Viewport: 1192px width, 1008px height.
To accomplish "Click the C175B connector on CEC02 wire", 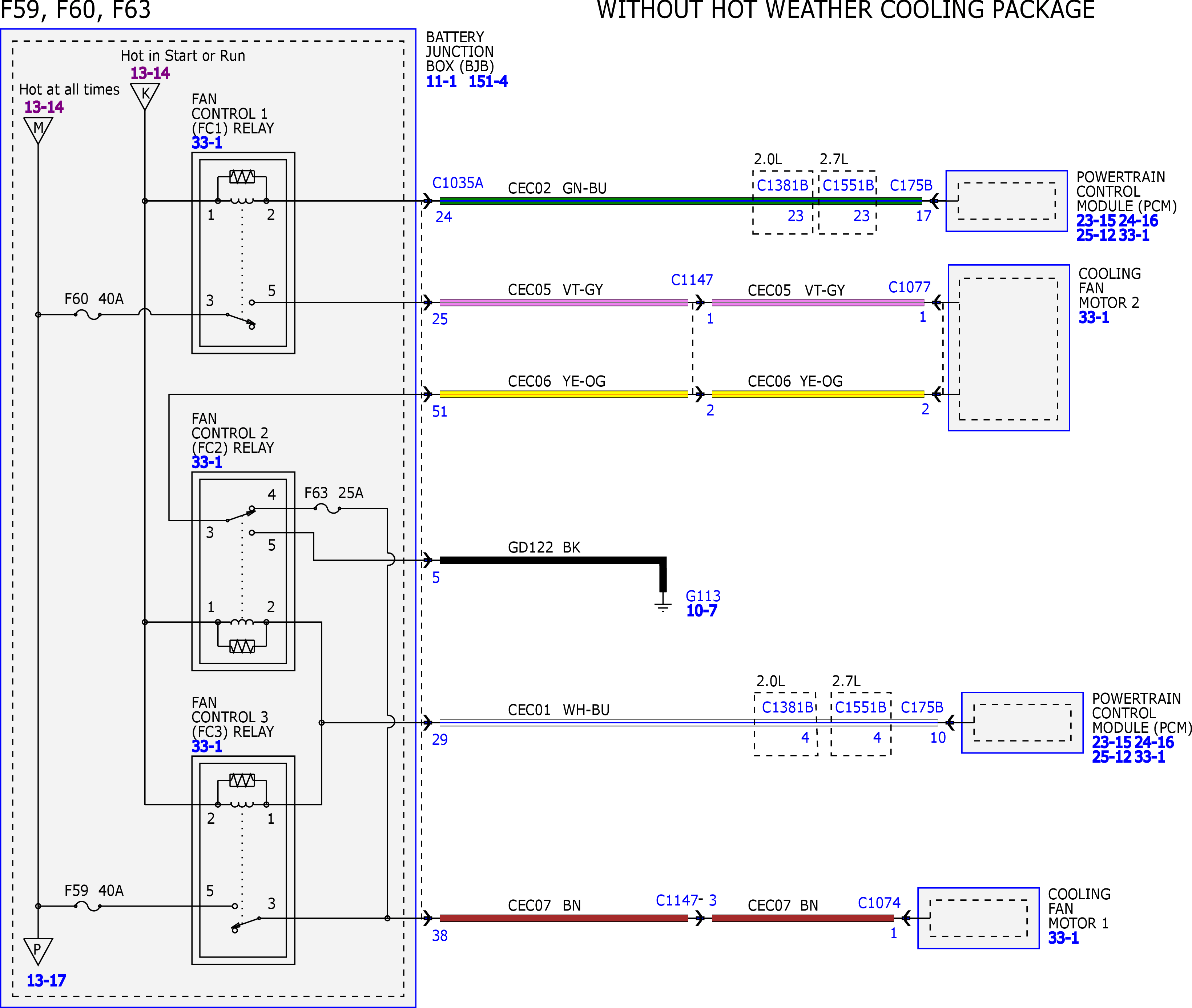I will [911, 185].
